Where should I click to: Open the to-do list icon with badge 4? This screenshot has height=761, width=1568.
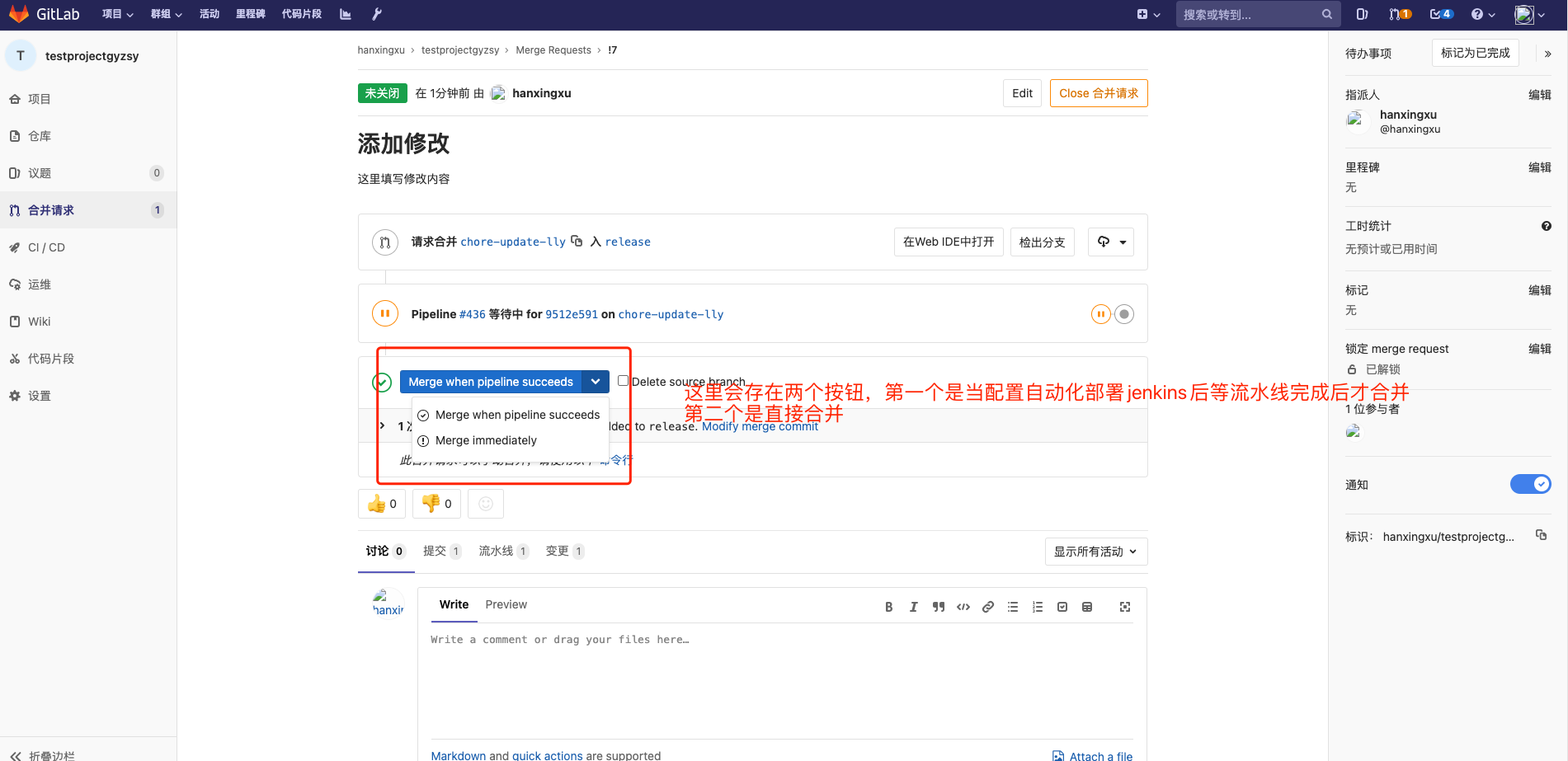[1441, 14]
